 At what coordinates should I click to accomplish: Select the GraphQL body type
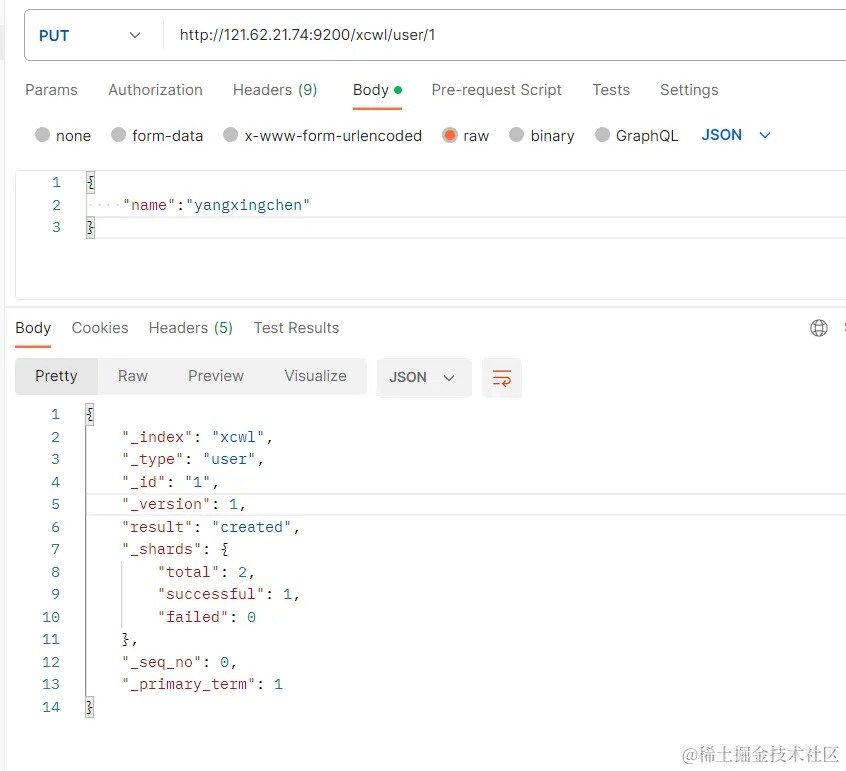[637, 135]
